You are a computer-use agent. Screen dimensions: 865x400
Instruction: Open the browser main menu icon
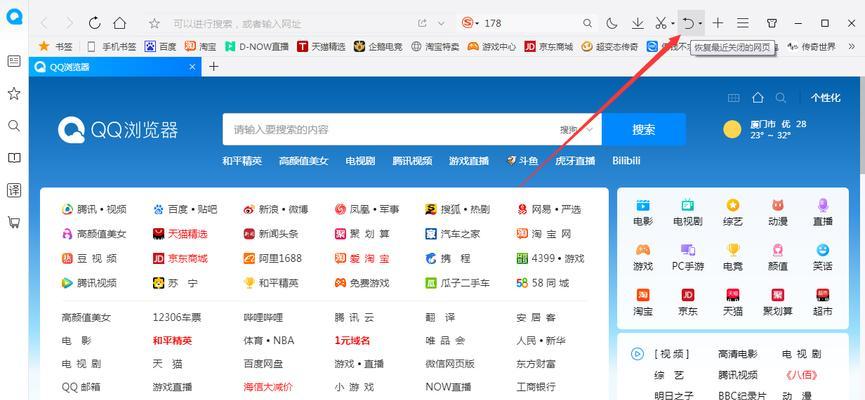743,23
